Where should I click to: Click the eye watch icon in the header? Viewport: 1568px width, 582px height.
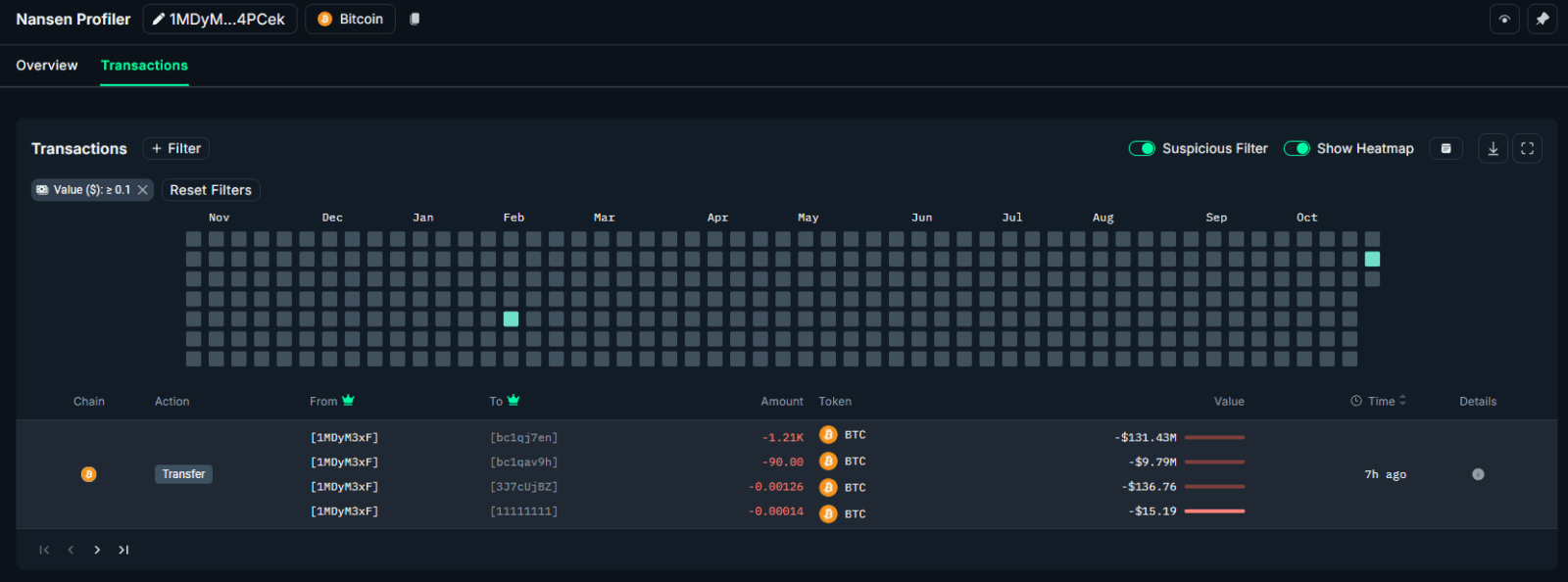(1504, 19)
